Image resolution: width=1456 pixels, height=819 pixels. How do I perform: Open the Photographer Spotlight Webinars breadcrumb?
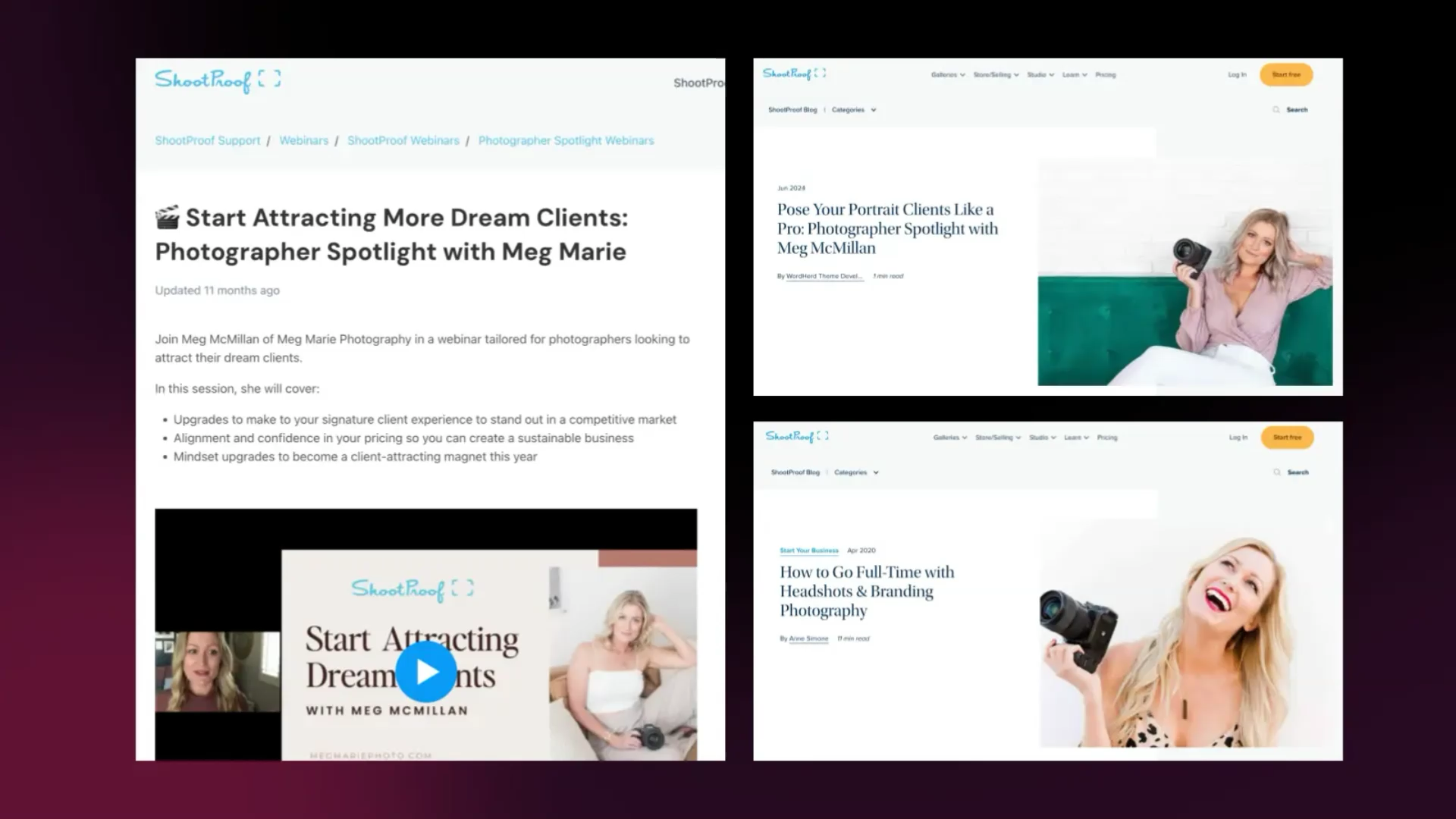566,140
